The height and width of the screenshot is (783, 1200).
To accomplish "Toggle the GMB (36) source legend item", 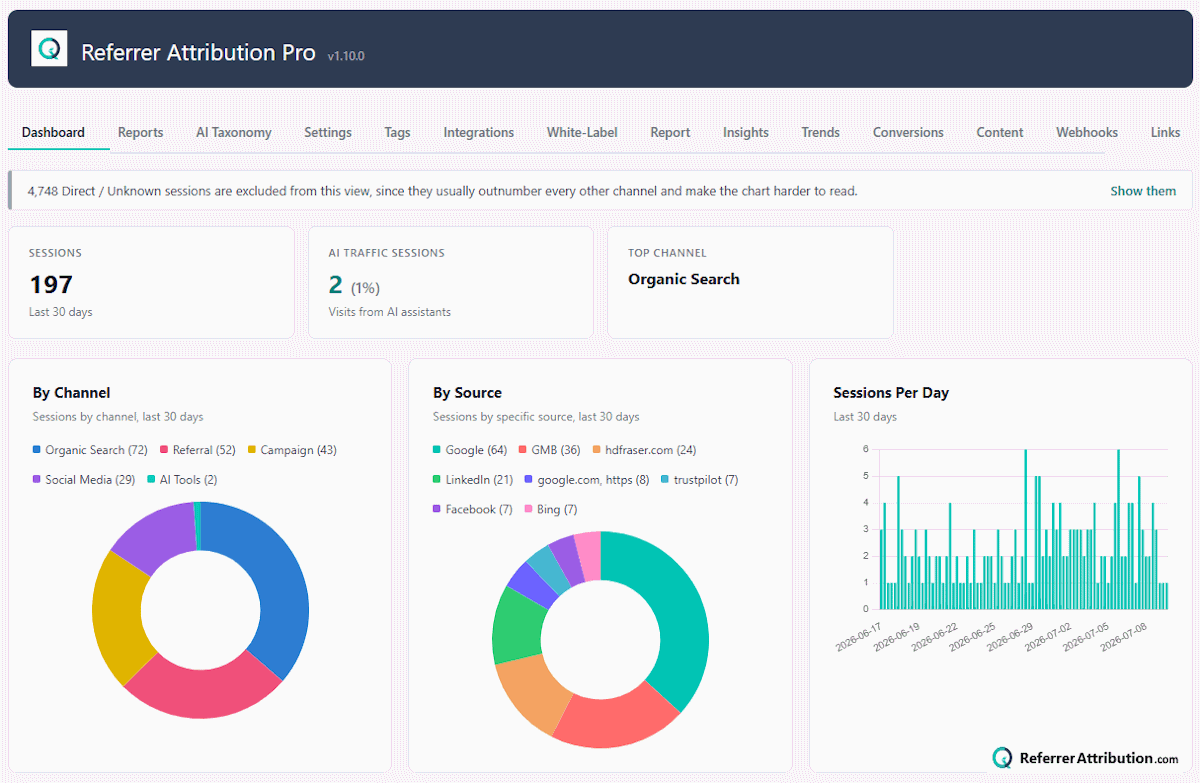I will (x=550, y=450).
